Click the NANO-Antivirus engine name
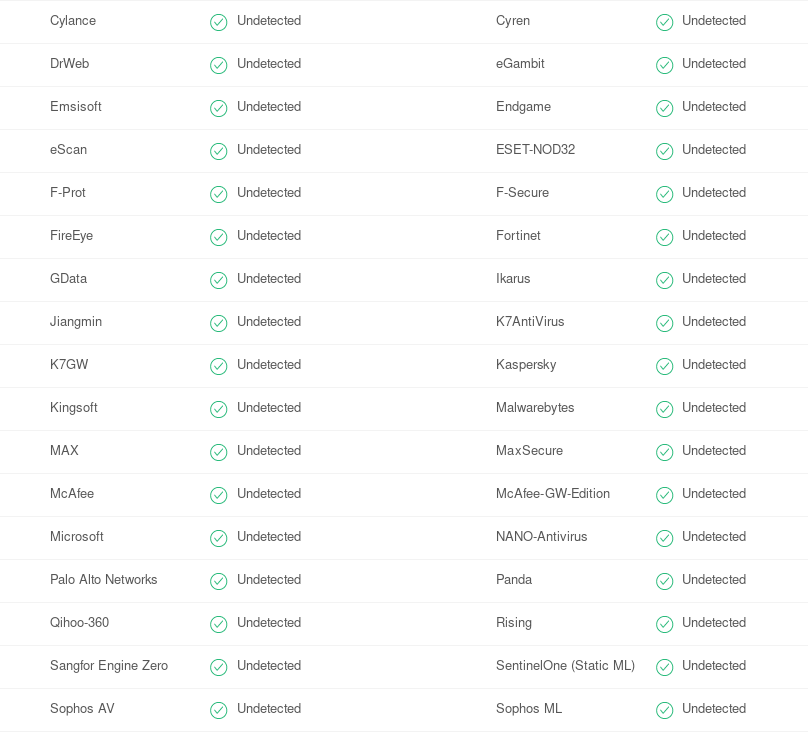Viewport: 808px width, 732px height. [x=542, y=536]
